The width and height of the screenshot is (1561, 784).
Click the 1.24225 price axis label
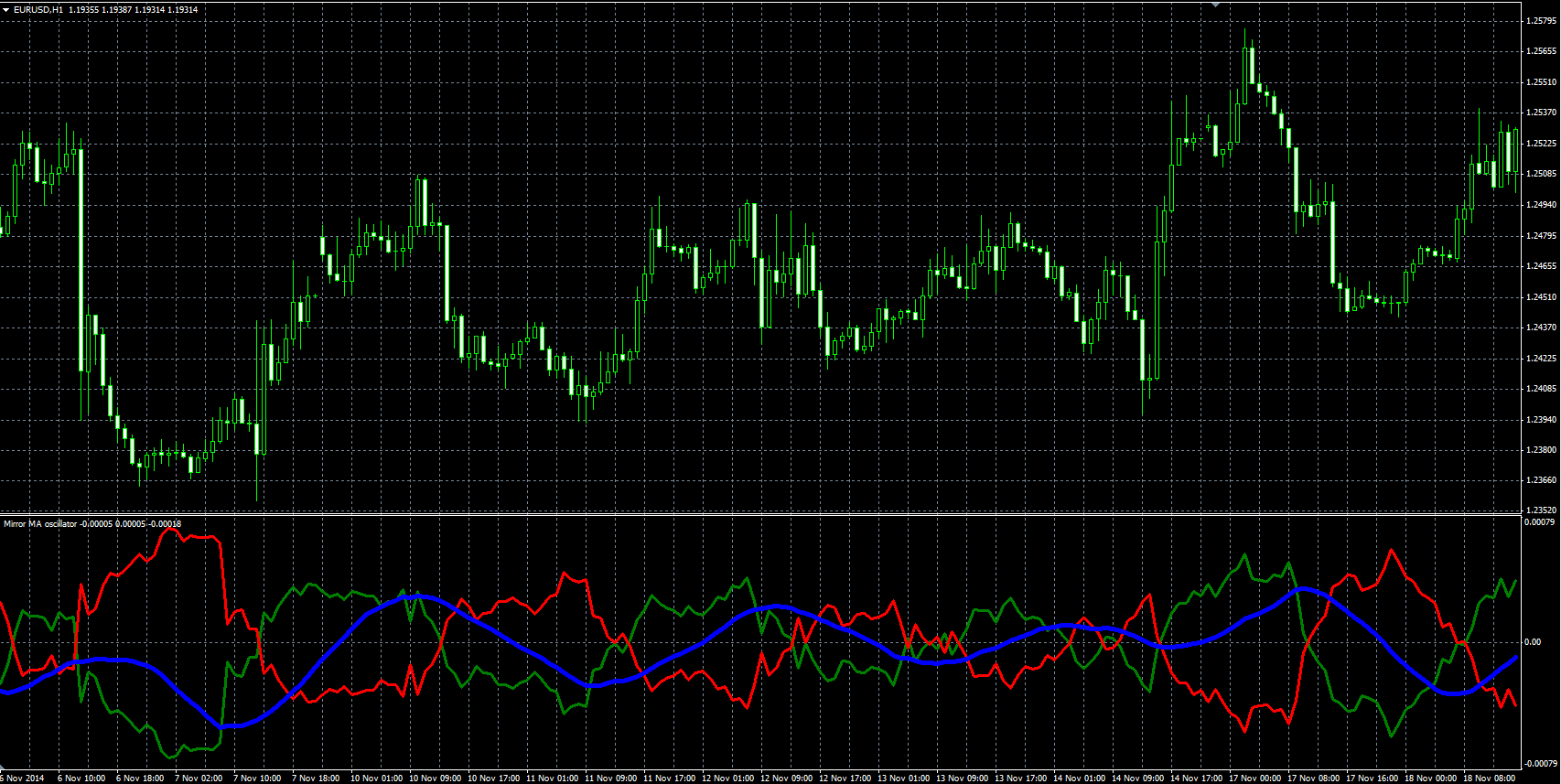pyautogui.click(x=1542, y=358)
